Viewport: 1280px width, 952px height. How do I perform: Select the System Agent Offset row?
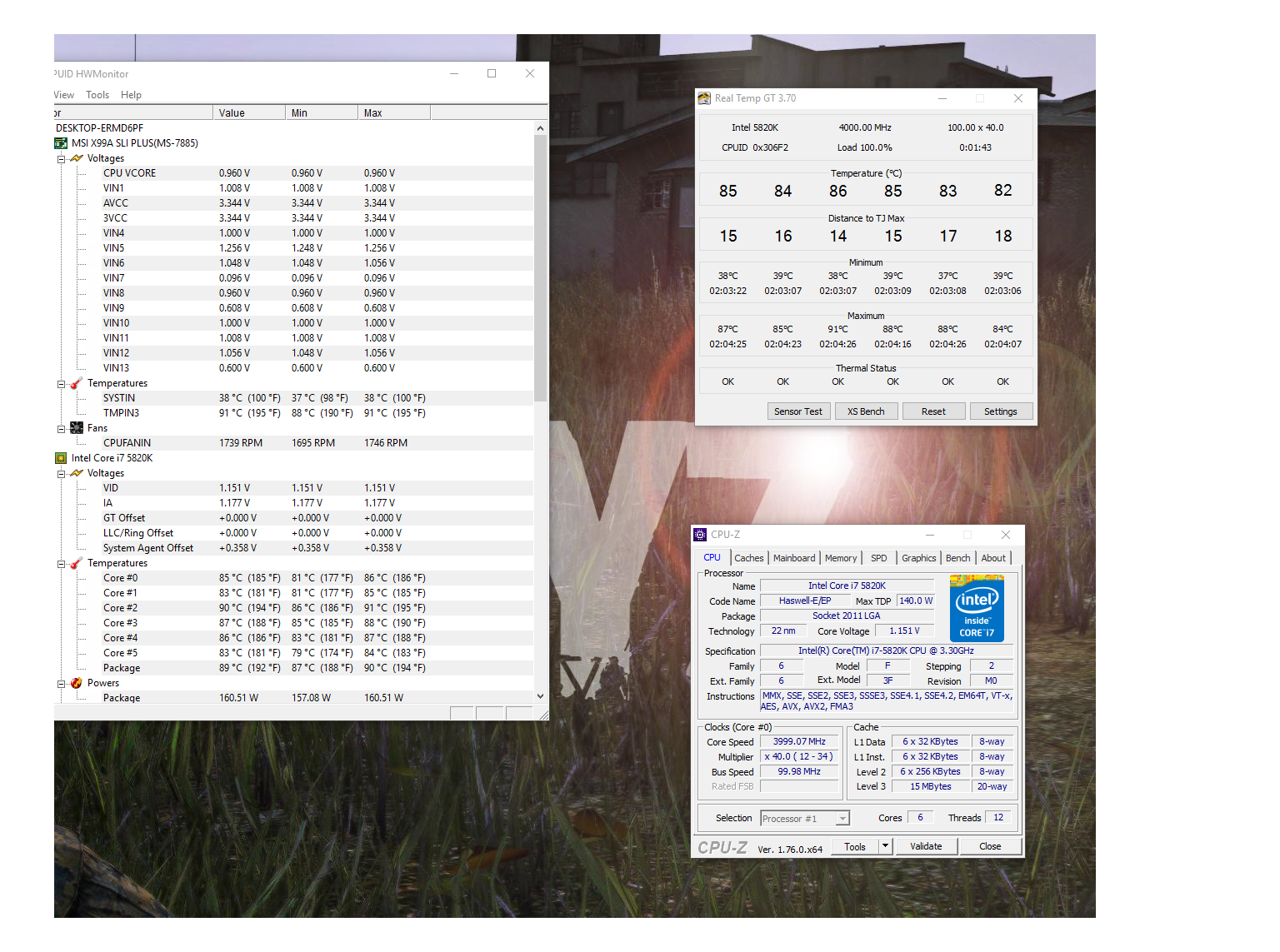coord(293,548)
